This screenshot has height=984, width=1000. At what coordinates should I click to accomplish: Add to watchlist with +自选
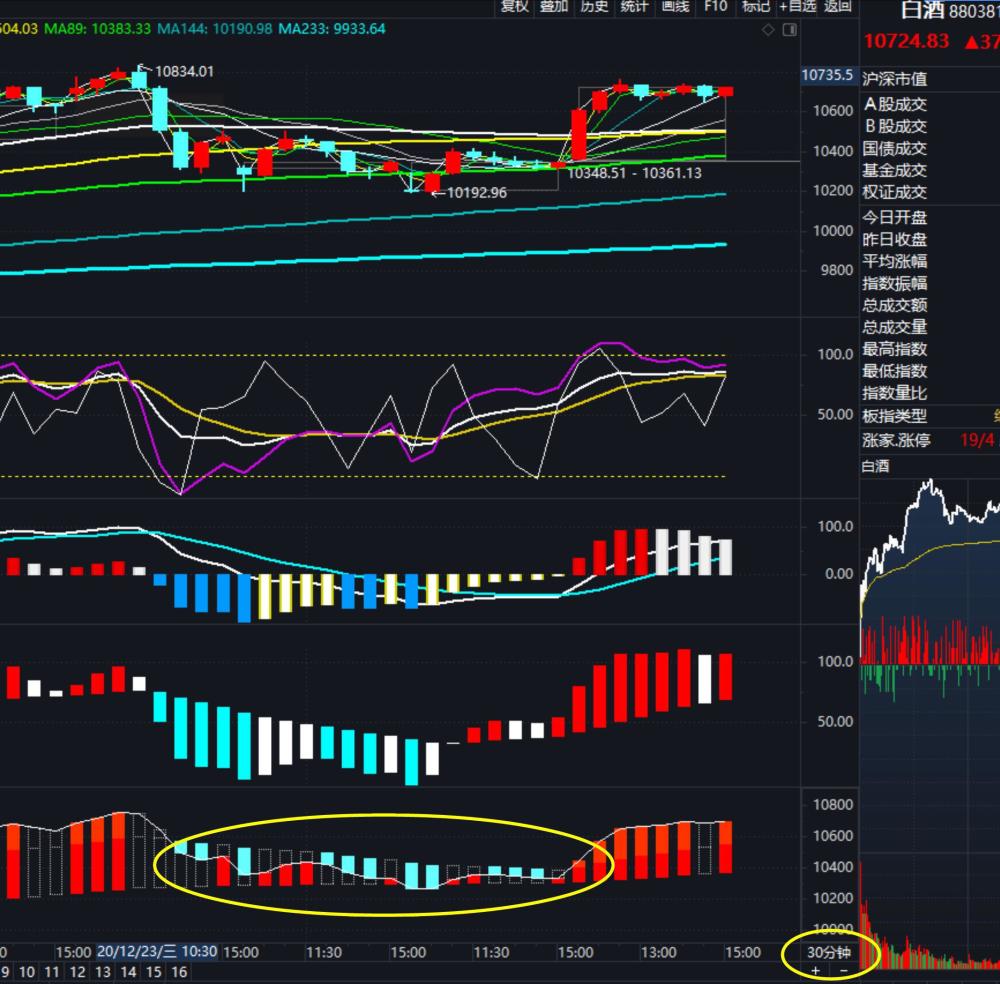tap(797, 6)
